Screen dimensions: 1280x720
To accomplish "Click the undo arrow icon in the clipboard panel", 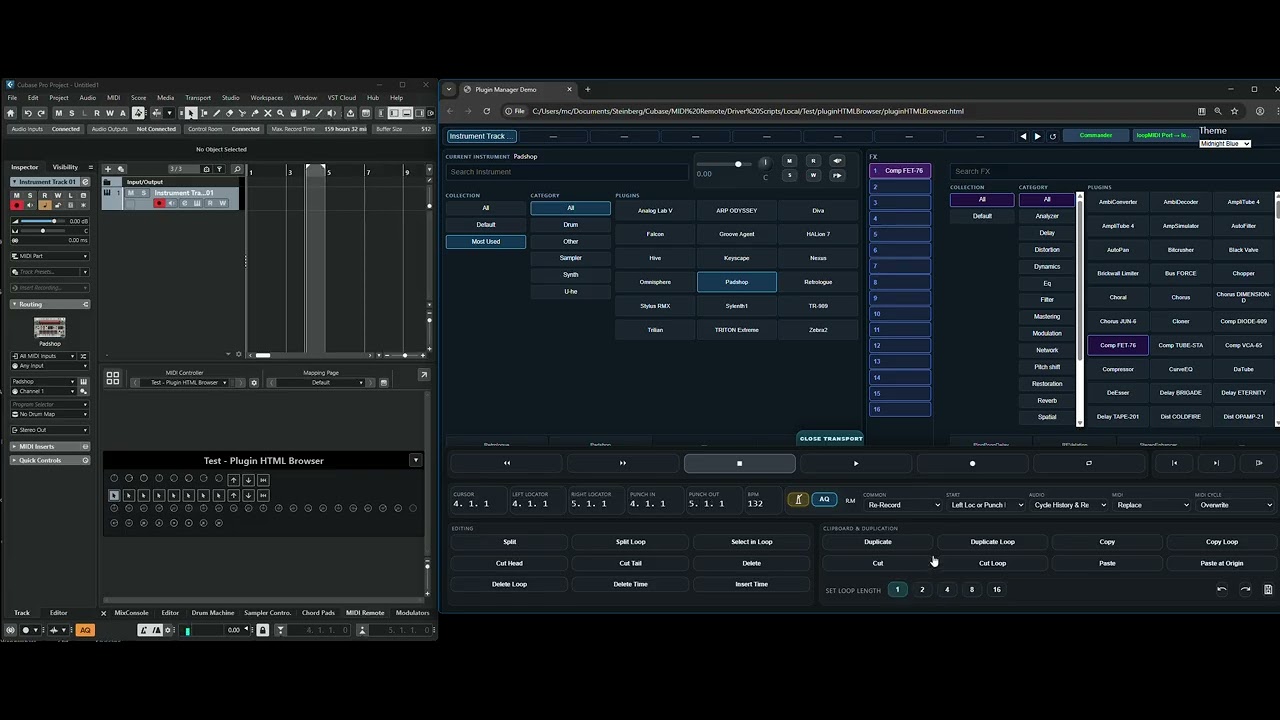I will pyautogui.click(x=1221, y=590).
